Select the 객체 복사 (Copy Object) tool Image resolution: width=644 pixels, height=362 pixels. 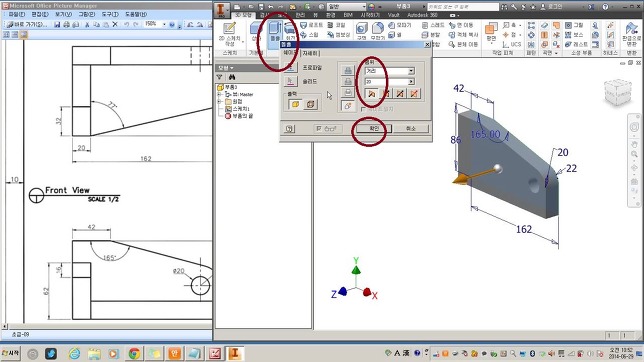click(x=463, y=35)
